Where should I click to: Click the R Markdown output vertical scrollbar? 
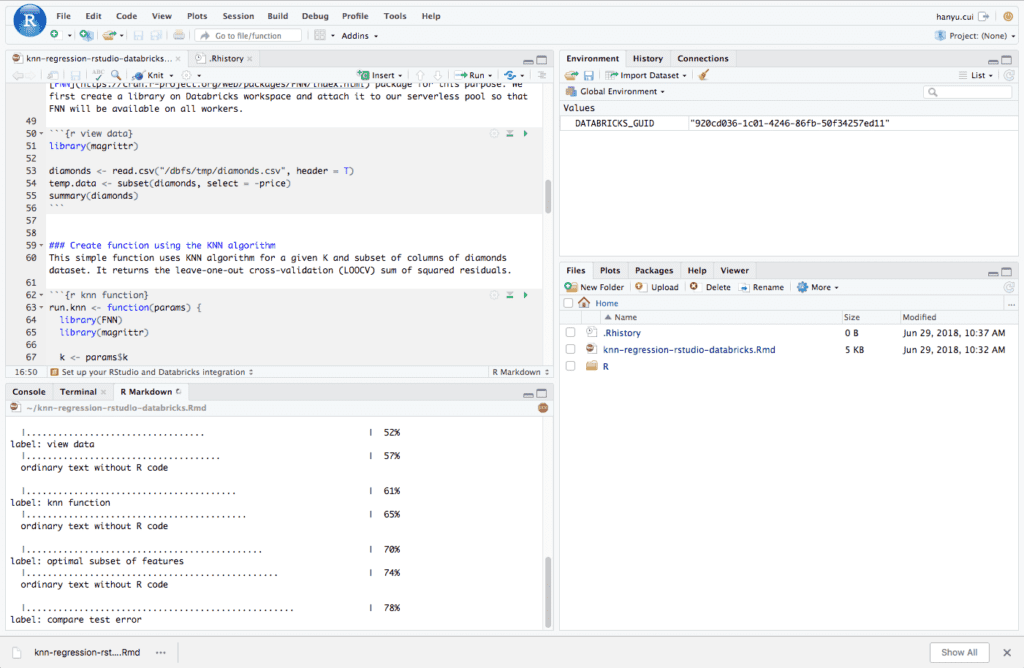[x=547, y=590]
